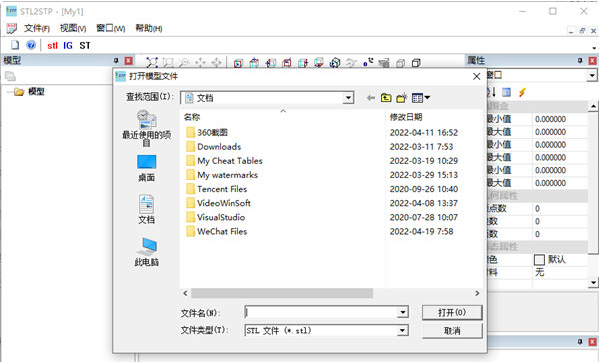Select the Tencent Files folder

(217, 189)
